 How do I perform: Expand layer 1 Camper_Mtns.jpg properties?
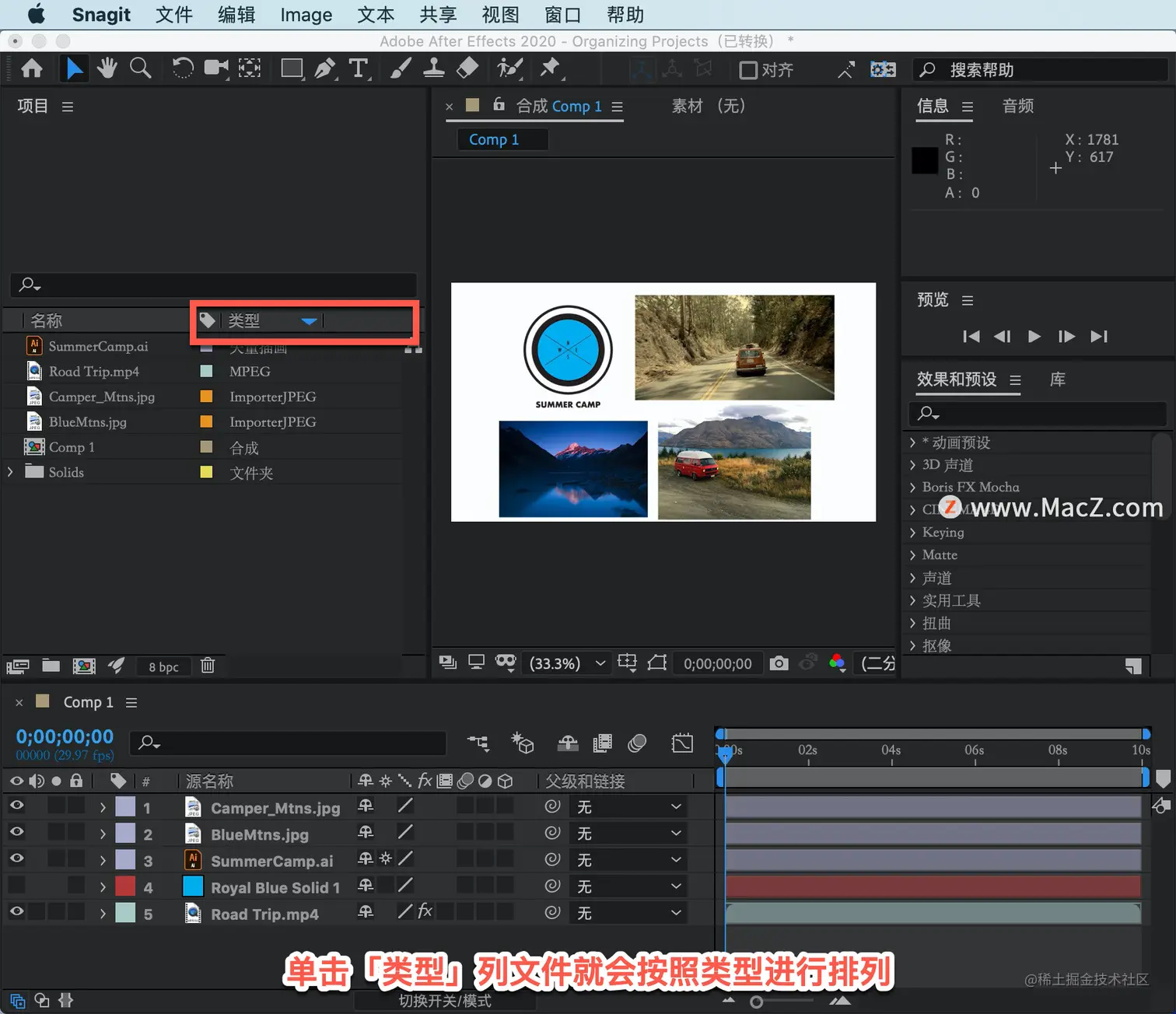103,808
